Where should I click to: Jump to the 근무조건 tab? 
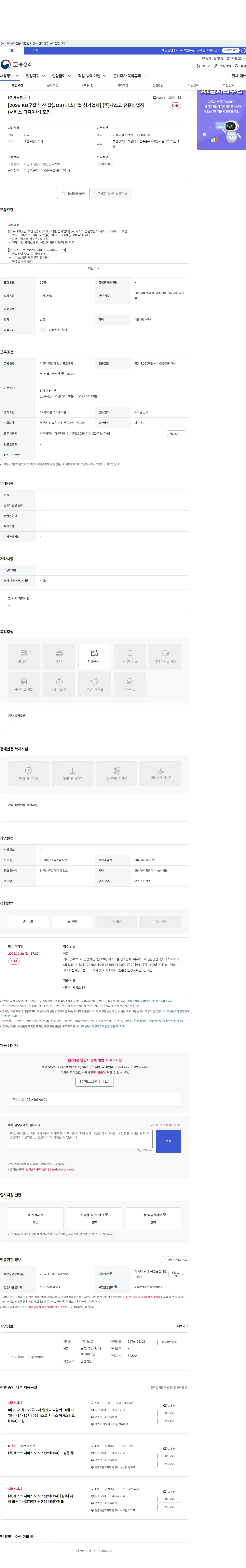[53, 85]
